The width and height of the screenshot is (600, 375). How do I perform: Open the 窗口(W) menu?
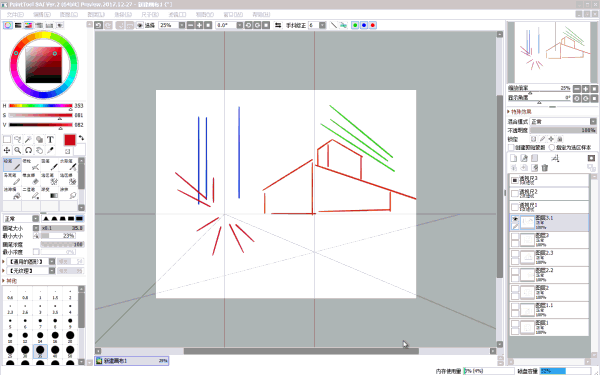pos(233,15)
